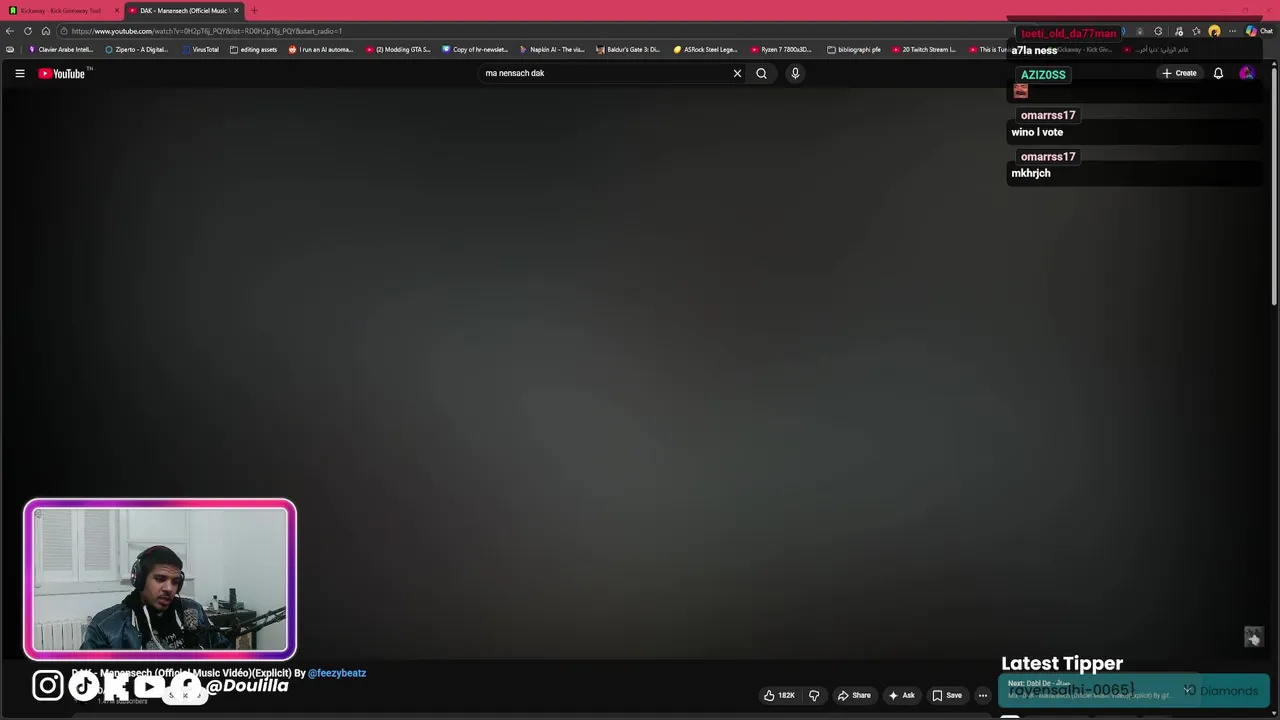Open '(2) Modding GTA S...' bookmark
The height and width of the screenshot is (720, 1280).
click(398, 49)
